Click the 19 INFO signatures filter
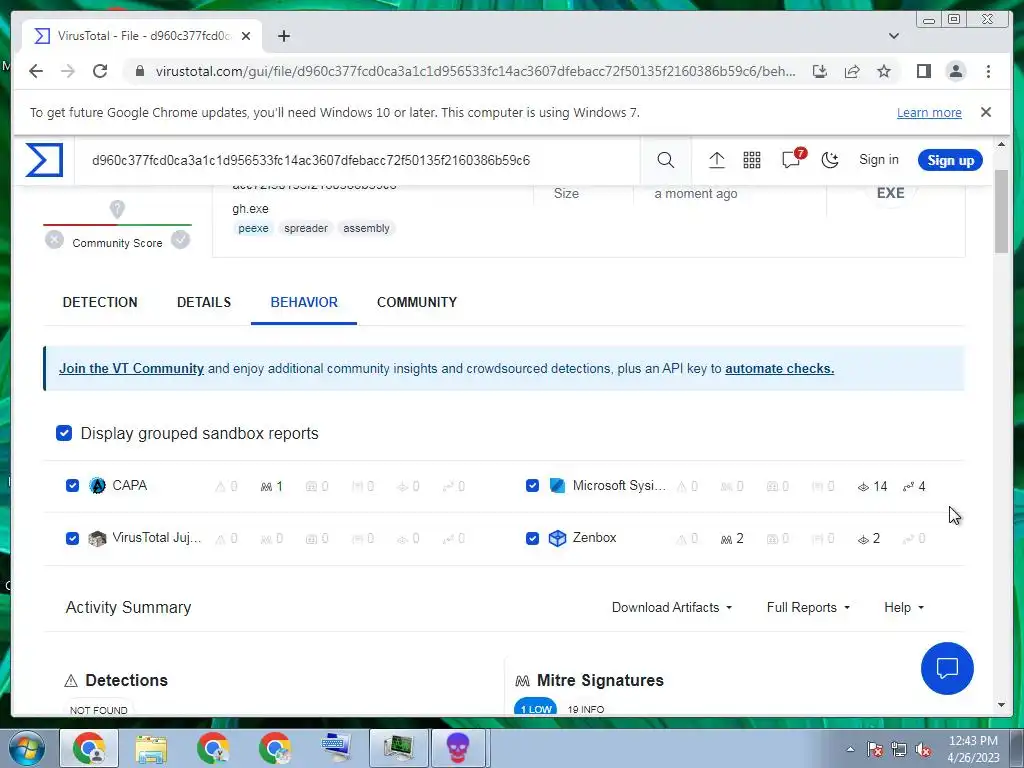This screenshot has width=1024, height=768. coord(586,709)
